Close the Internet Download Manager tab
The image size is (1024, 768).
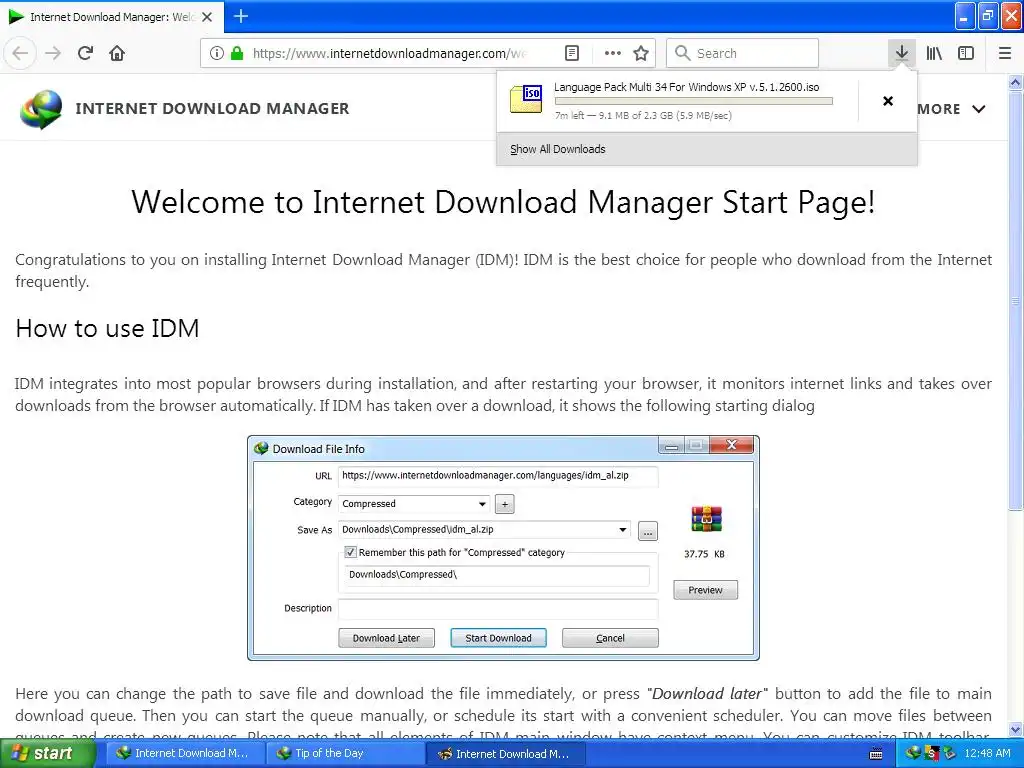pyautogui.click(x=207, y=17)
